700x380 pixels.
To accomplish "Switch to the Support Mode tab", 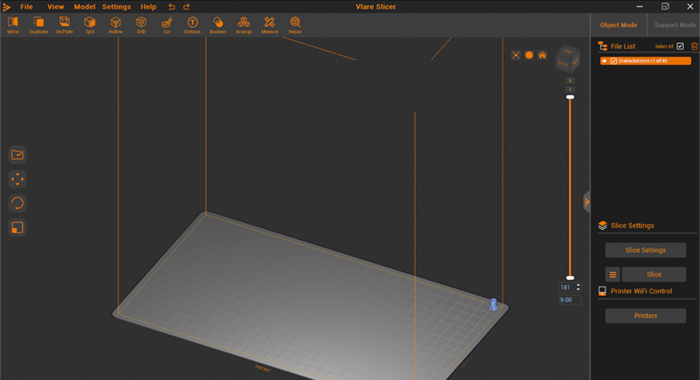I will click(x=675, y=25).
